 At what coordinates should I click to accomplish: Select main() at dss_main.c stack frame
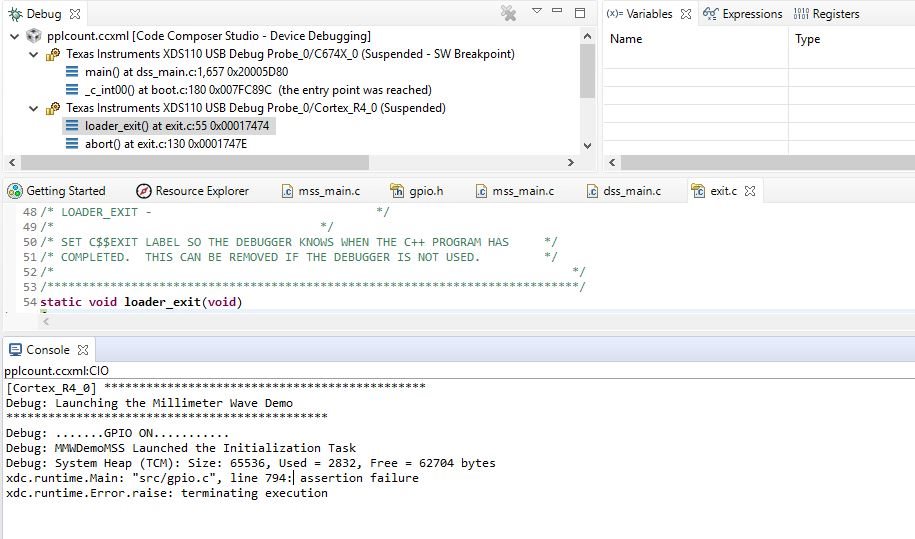pos(186,72)
